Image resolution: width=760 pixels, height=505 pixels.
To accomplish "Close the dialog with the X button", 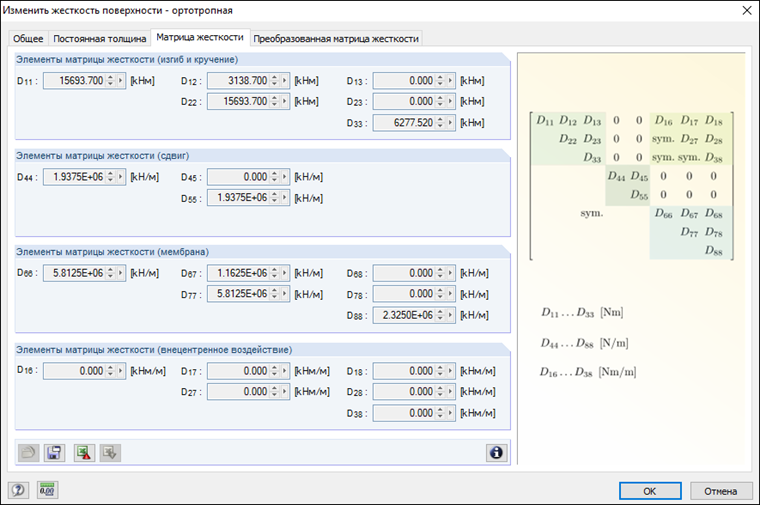I will (x=747, y=11).
